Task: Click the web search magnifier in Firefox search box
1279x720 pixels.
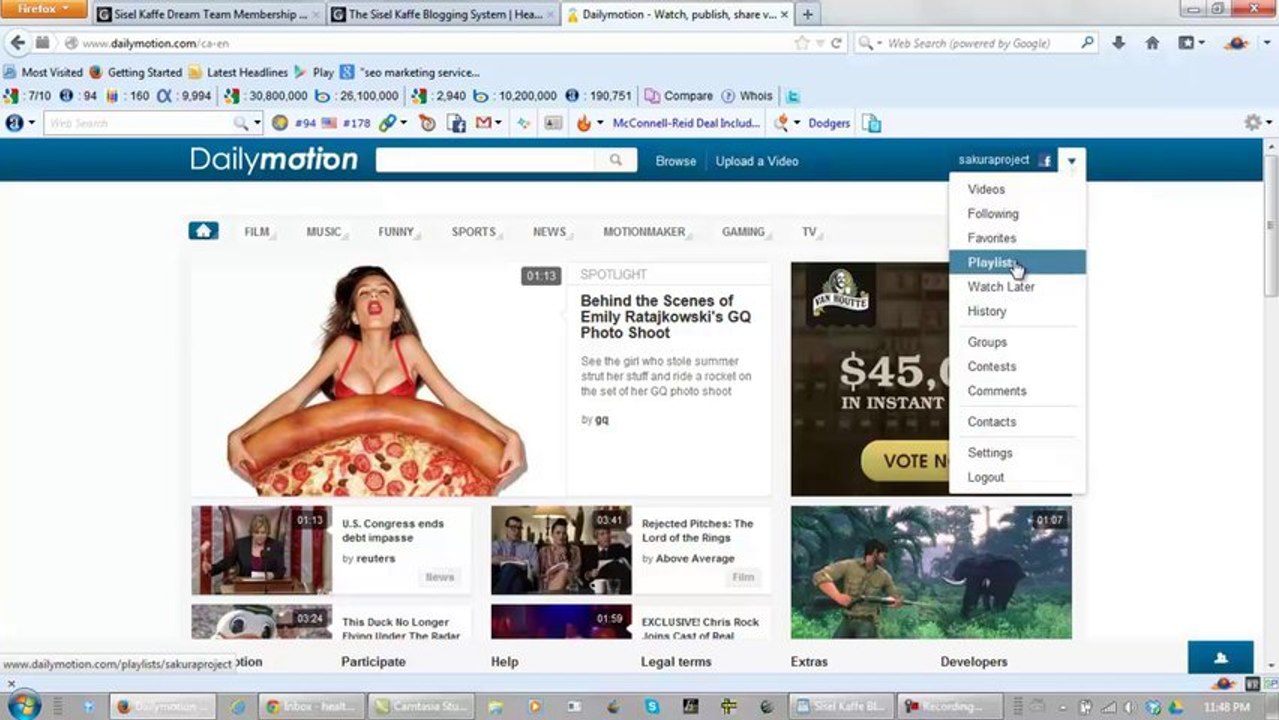Action: (x=1087, y=43)
